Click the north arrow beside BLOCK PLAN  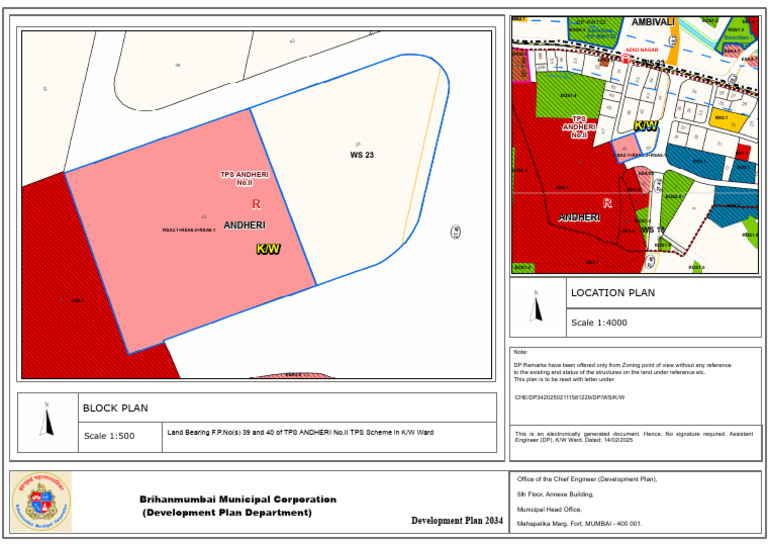click(47, 420)
